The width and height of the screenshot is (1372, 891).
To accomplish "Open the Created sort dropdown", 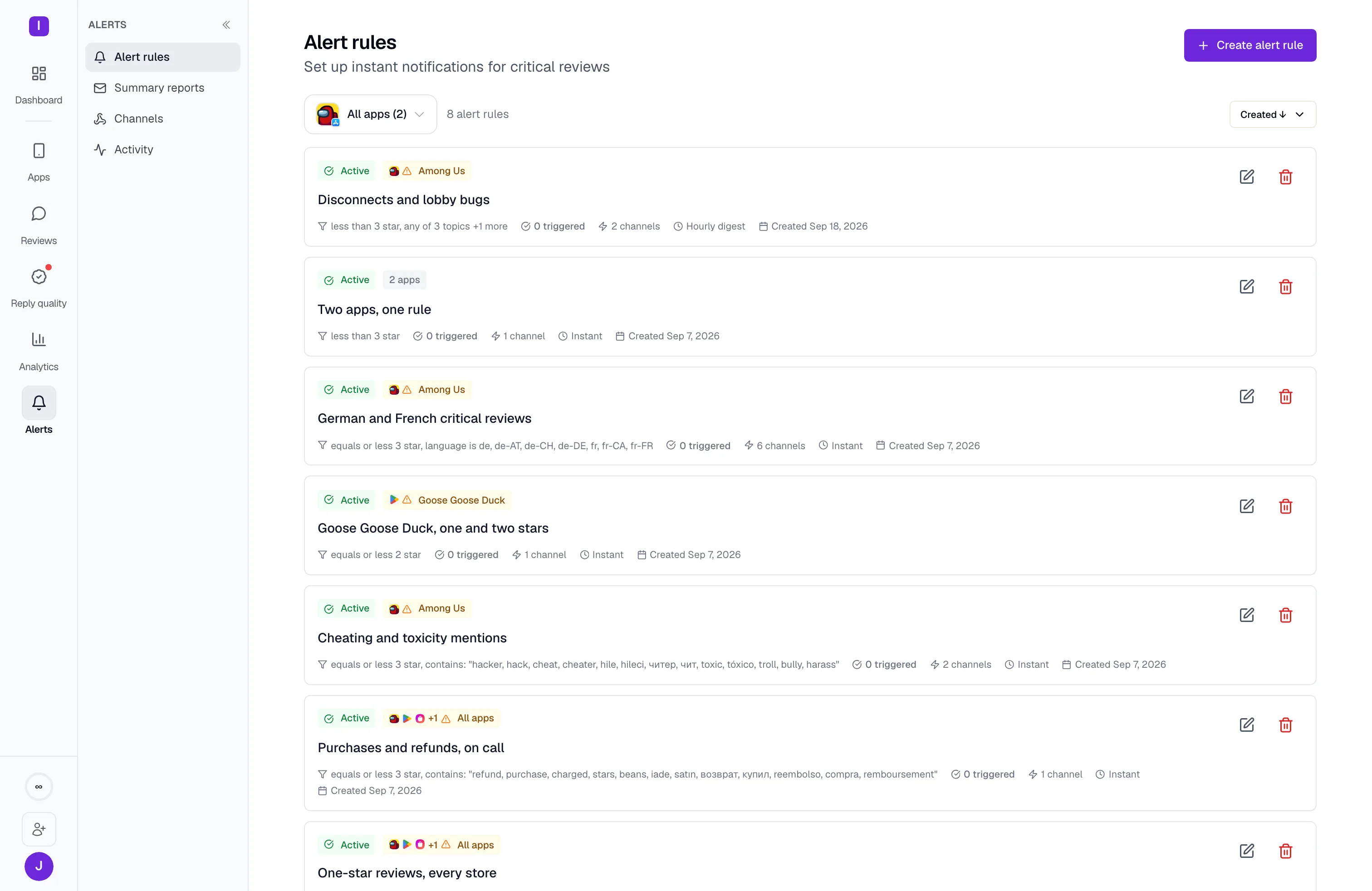I will 1272,114.
